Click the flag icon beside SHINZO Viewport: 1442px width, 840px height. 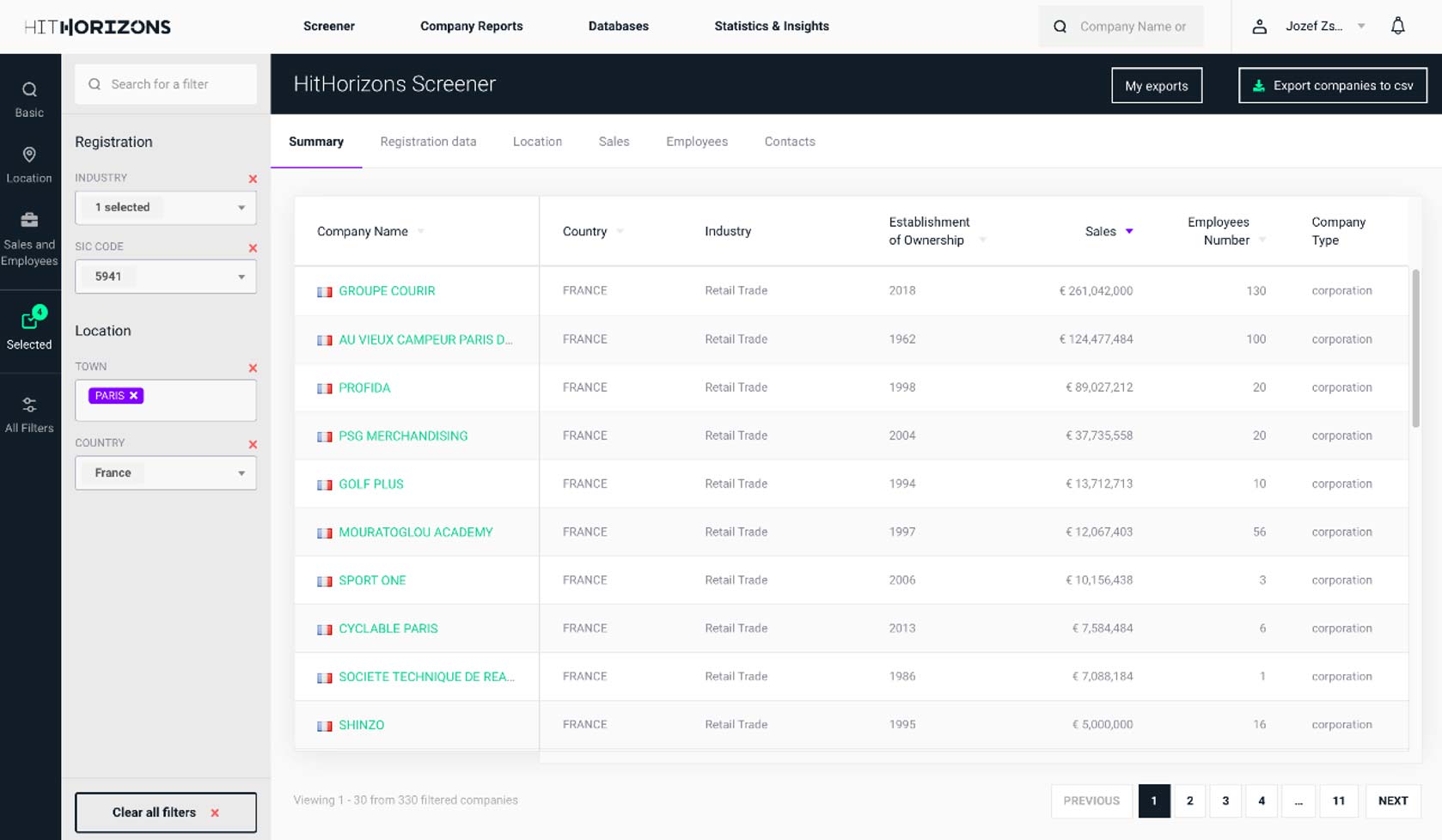tap(325, 726)
